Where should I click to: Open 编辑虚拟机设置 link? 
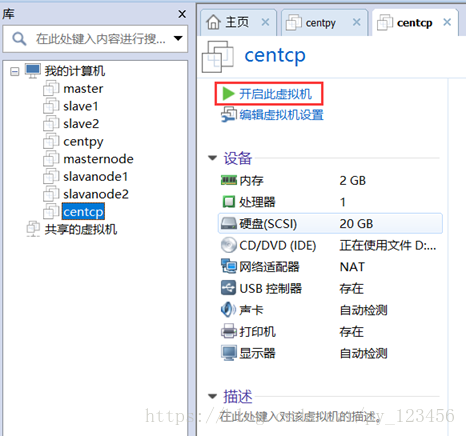pyautogui.click(x=281, y=115)
